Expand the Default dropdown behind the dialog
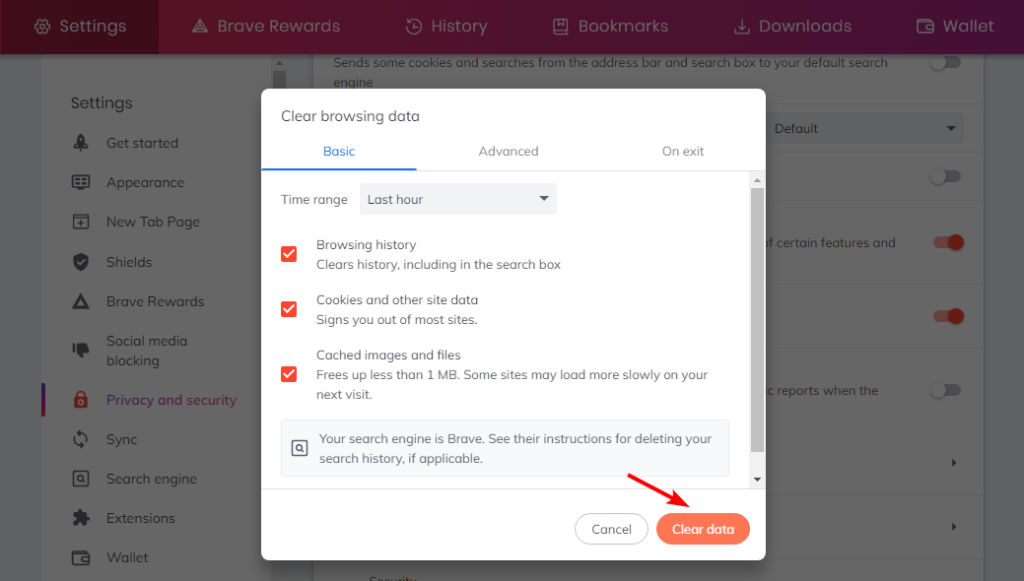The height and width of the screenshot is (581, 1024). pos(864,129)
